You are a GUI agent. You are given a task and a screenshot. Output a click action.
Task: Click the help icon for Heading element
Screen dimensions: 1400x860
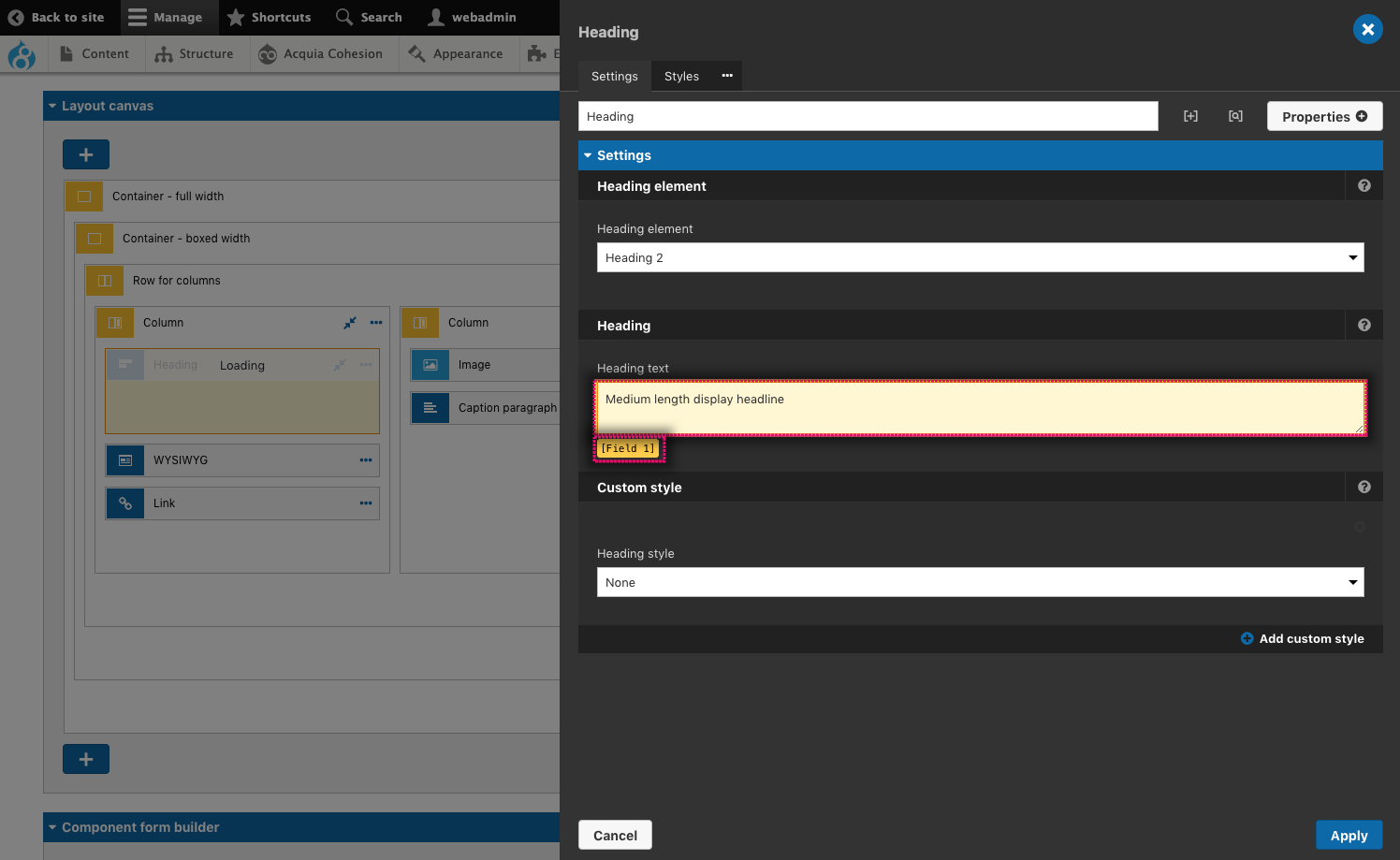1364,186
